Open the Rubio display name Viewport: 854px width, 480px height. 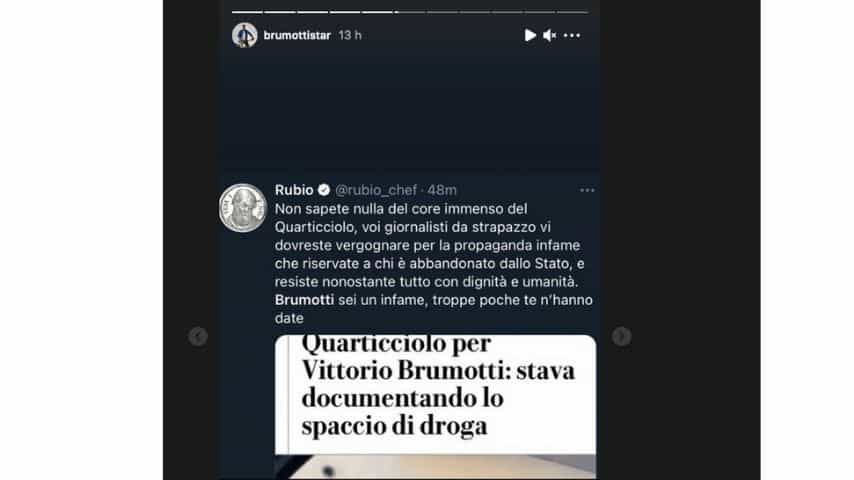pos(294,190)
